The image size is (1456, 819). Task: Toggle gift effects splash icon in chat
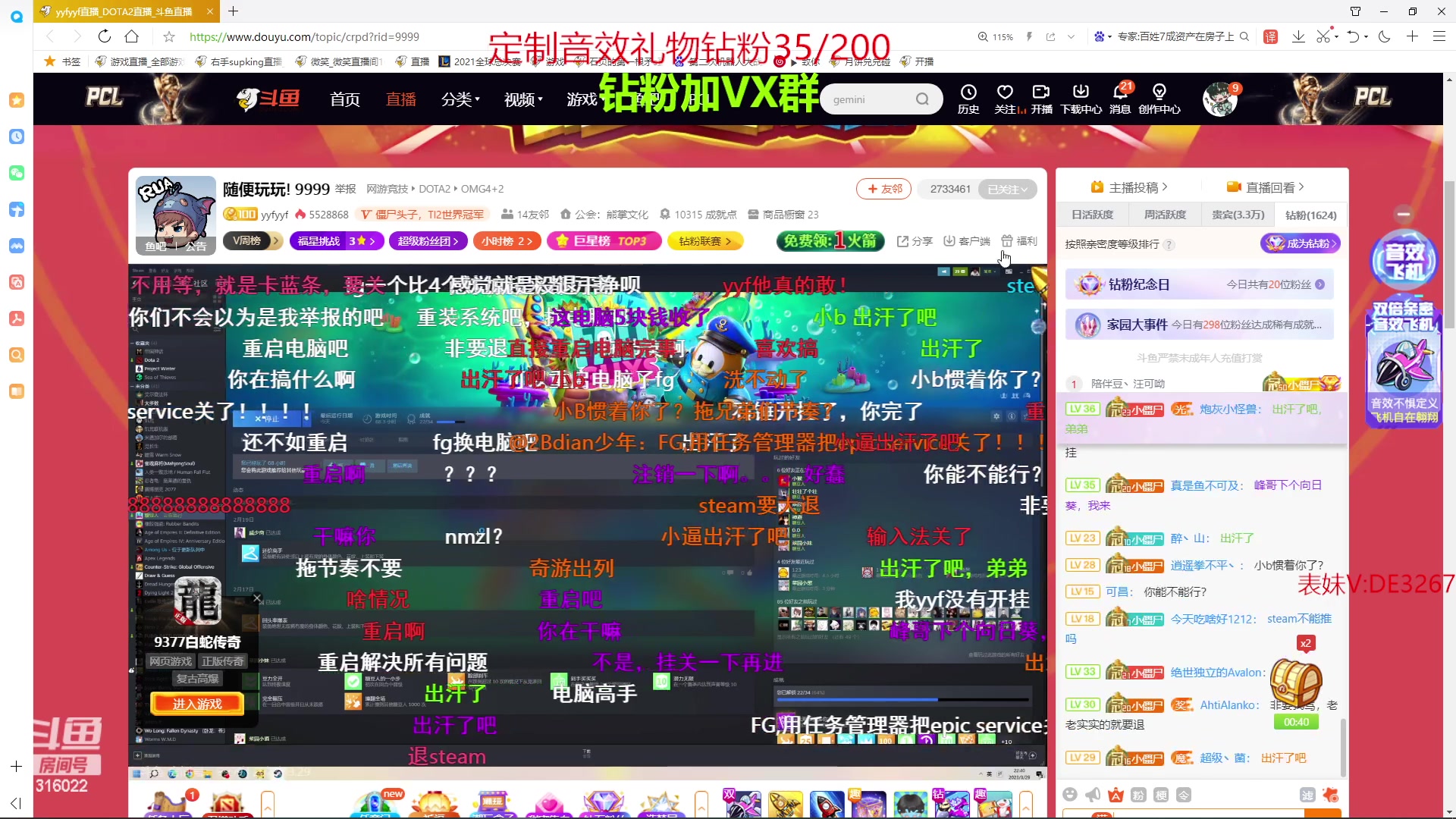coord(1330,794)
